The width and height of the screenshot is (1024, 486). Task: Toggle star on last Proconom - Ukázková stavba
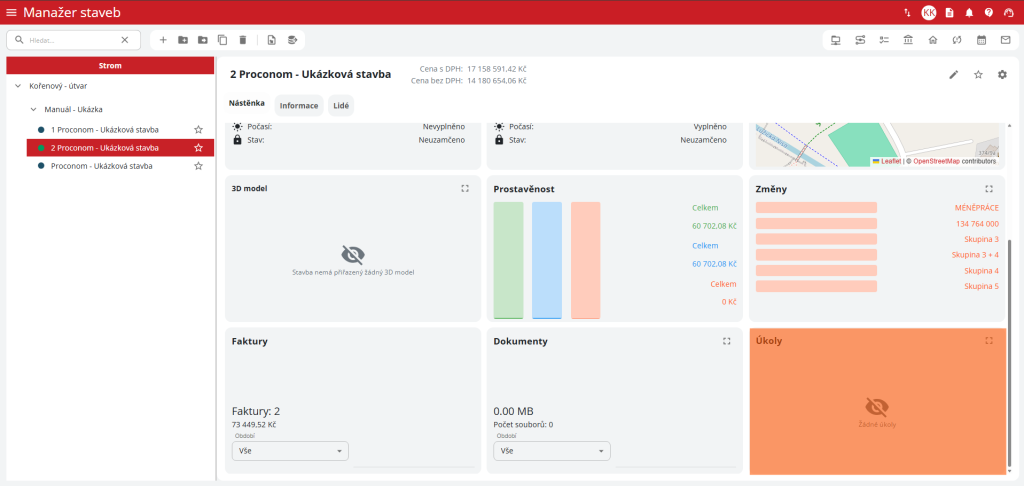198,166
